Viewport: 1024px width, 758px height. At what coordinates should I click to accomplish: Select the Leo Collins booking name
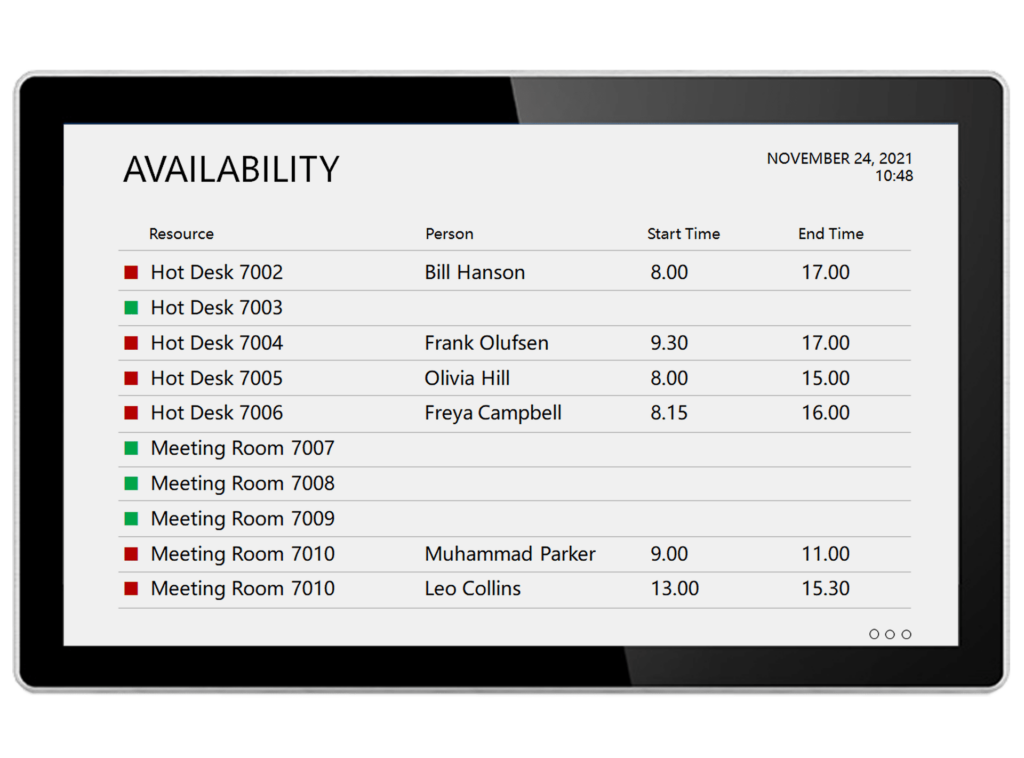click(x=472, y=589)
